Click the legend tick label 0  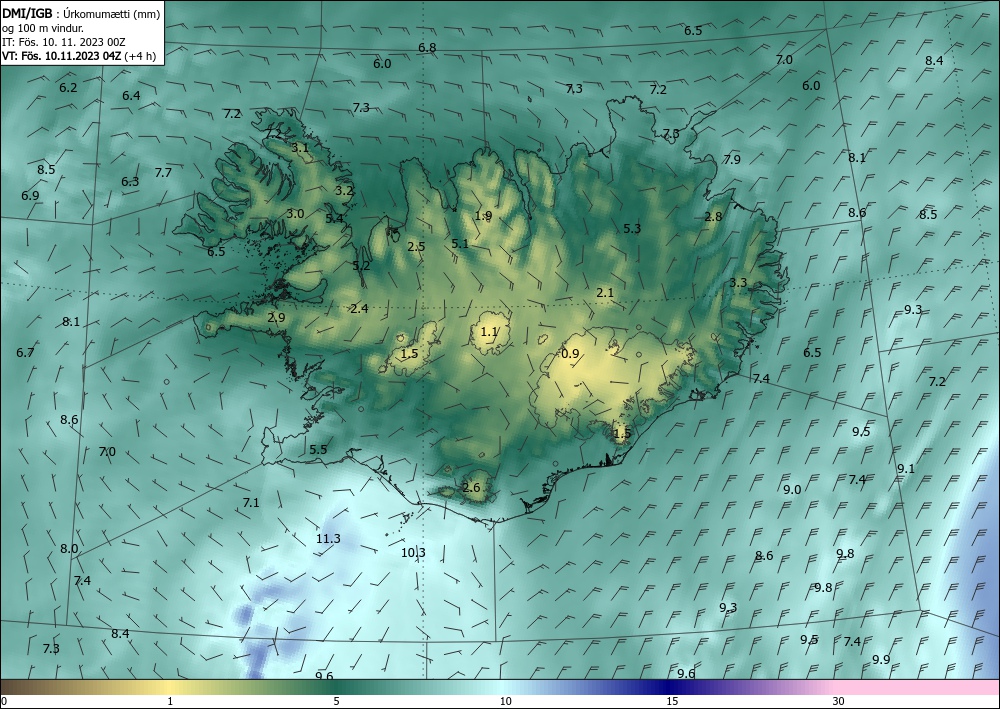[4, 702]
